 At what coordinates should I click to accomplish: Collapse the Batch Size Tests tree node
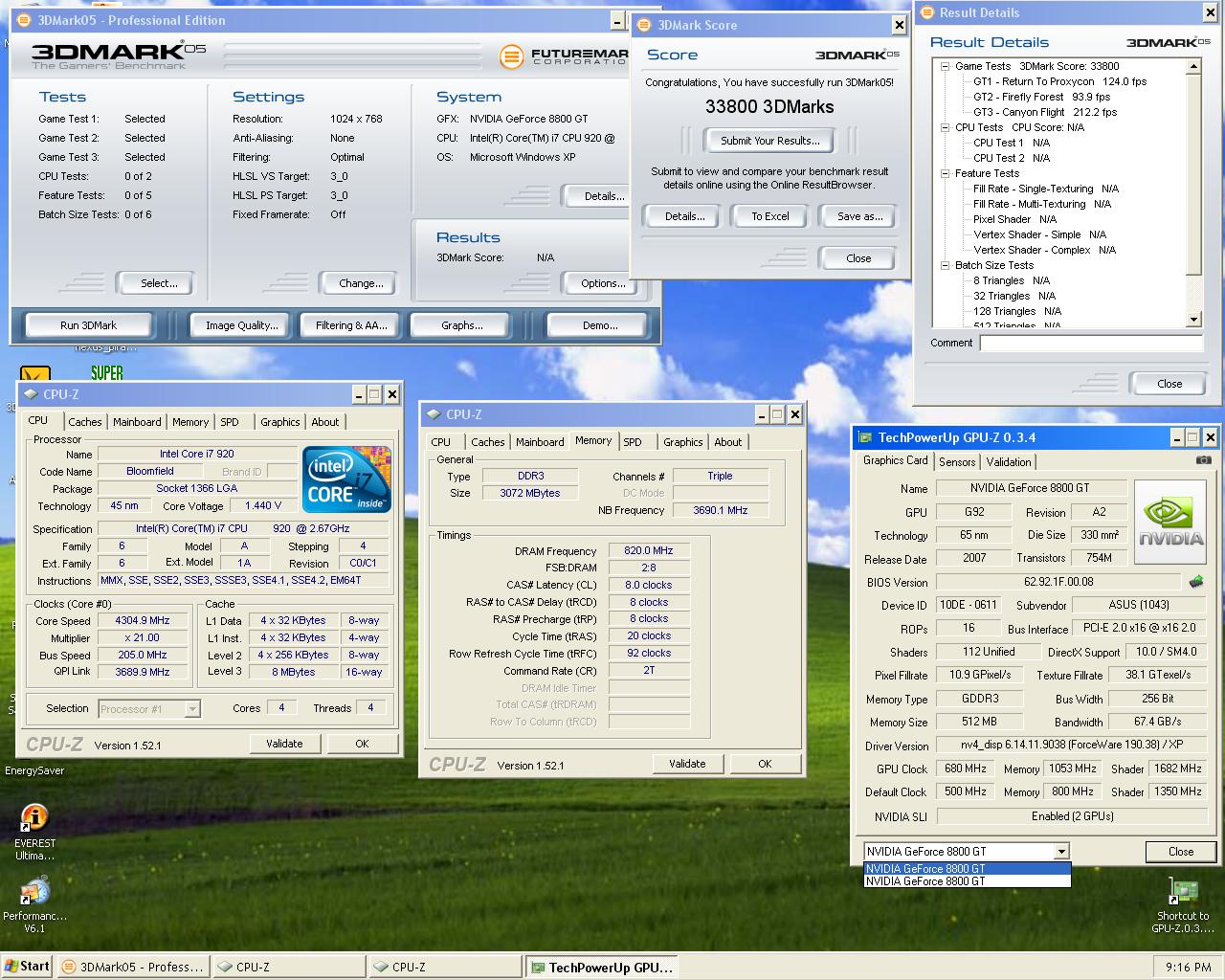tap(945, 265)
